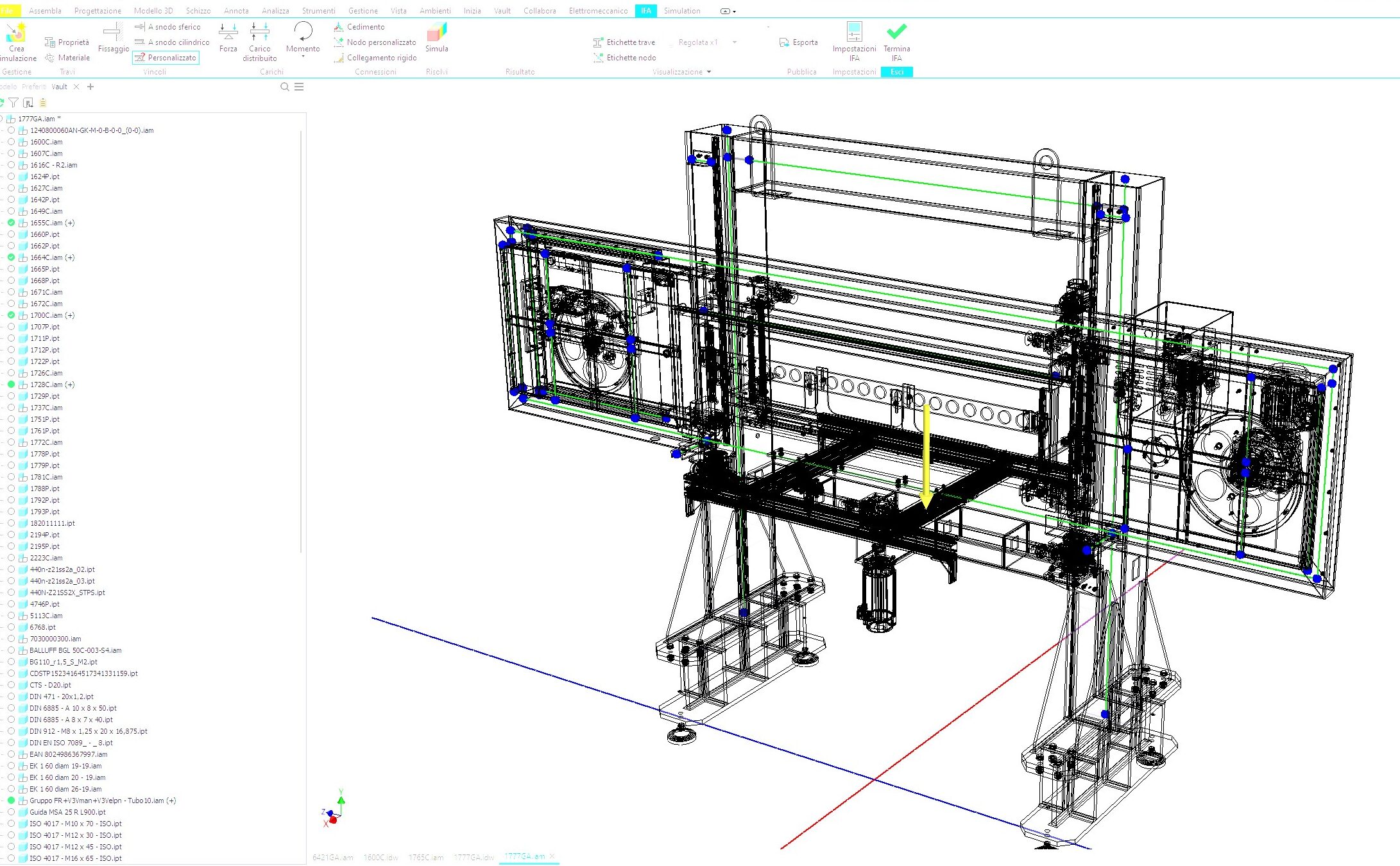The width and height of the screenshot is (1400, 866).
Task: Select 1777GA.idw document tab at bottom
Action: [474, 857]
